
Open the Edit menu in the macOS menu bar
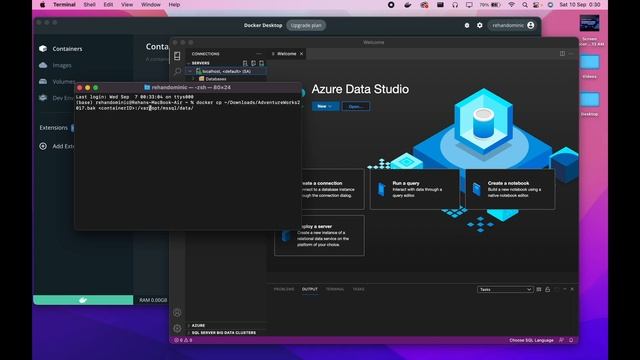[108, 5]
